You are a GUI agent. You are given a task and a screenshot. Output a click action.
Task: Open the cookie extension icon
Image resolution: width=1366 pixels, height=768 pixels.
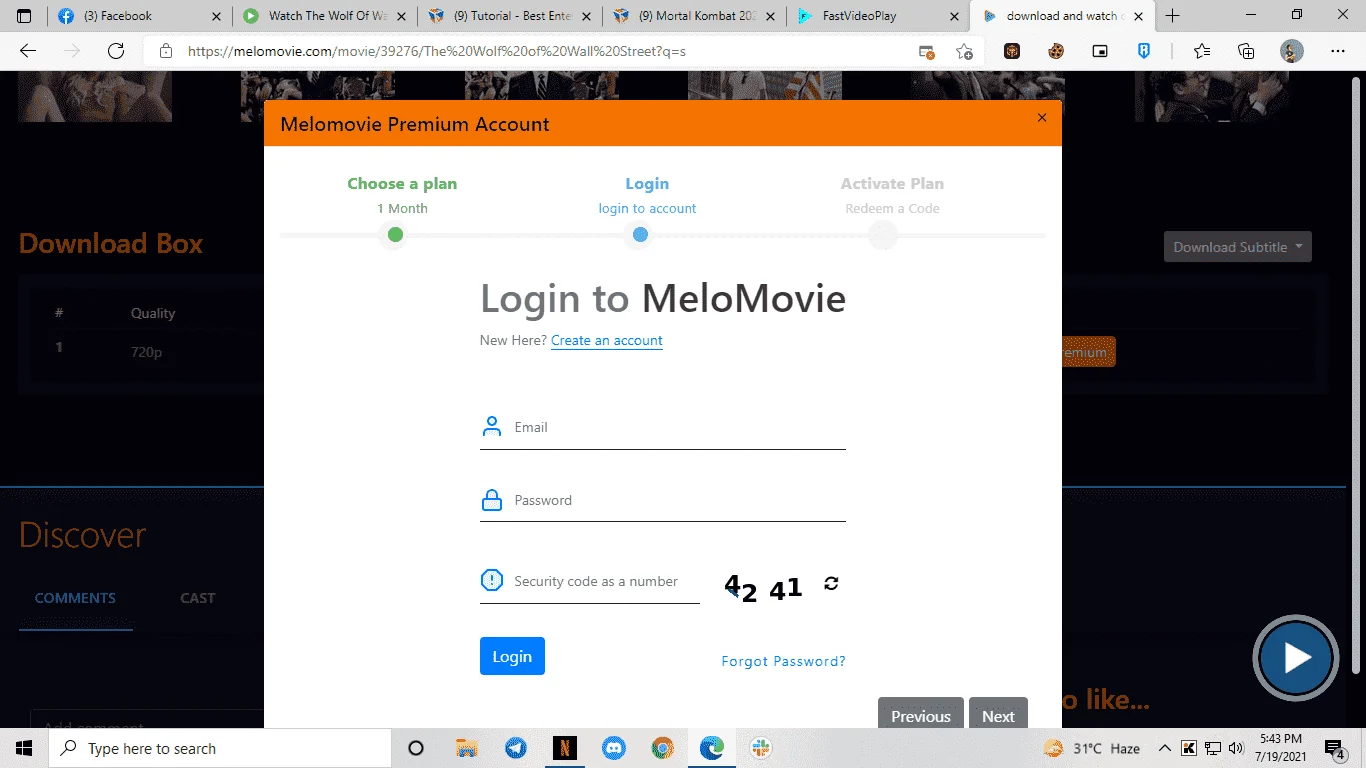click(x=1055, y=51)
